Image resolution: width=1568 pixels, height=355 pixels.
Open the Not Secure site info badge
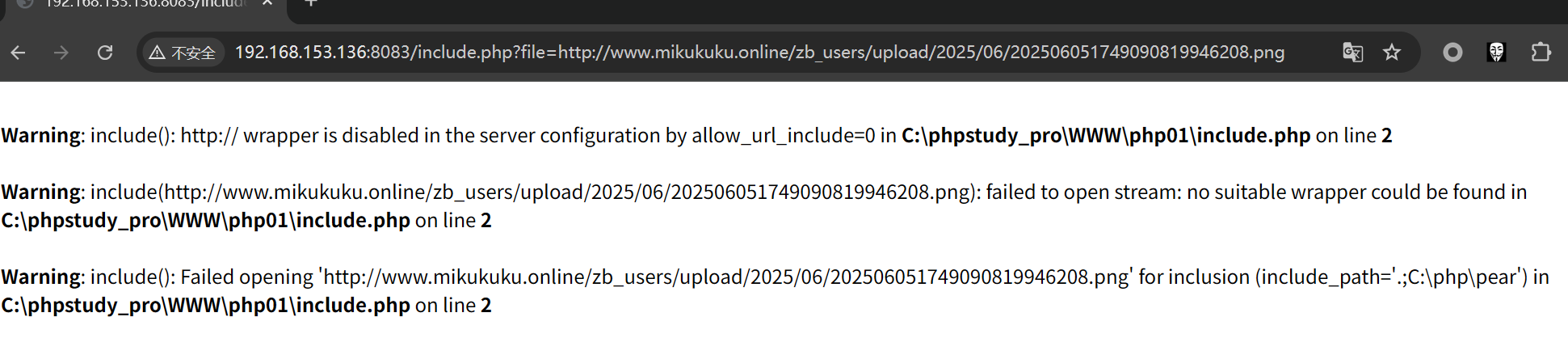(x=183, y=53)
